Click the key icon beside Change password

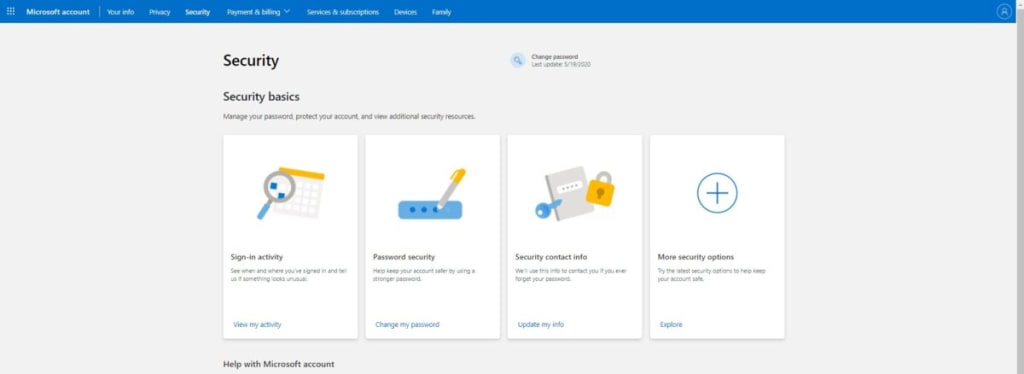[518, 61]
